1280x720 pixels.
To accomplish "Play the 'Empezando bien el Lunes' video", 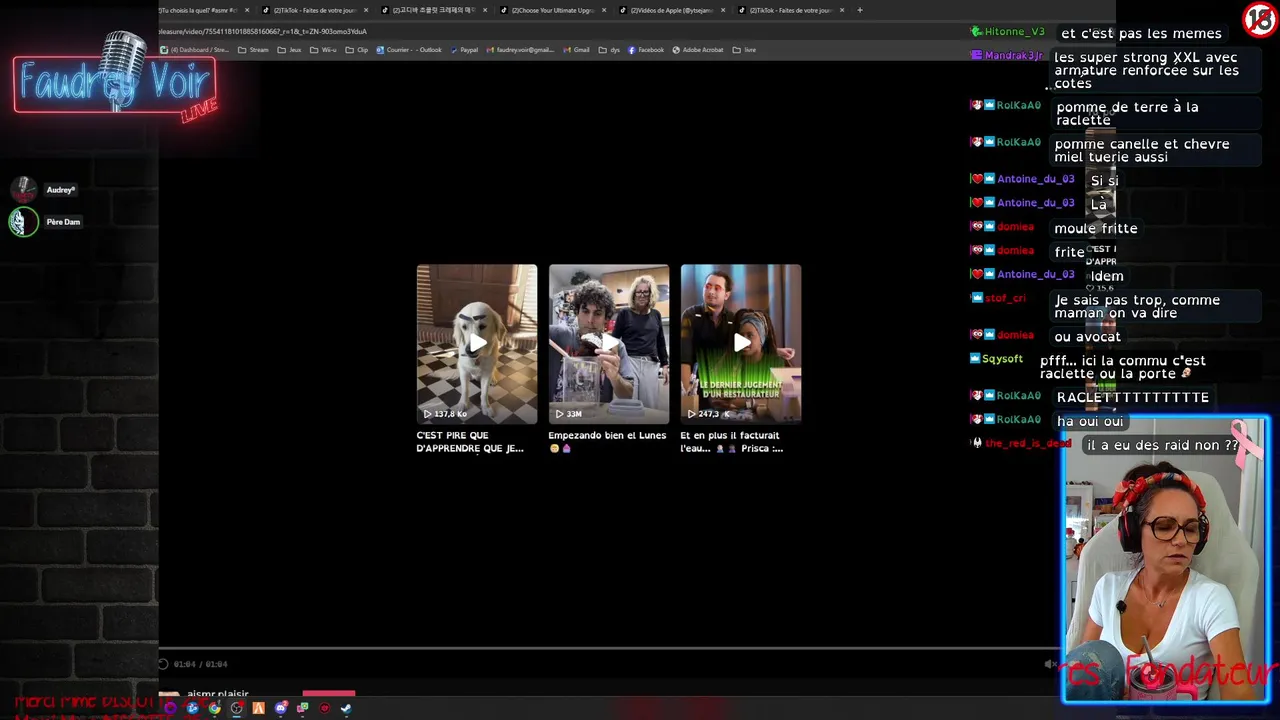I will (609, 344).
